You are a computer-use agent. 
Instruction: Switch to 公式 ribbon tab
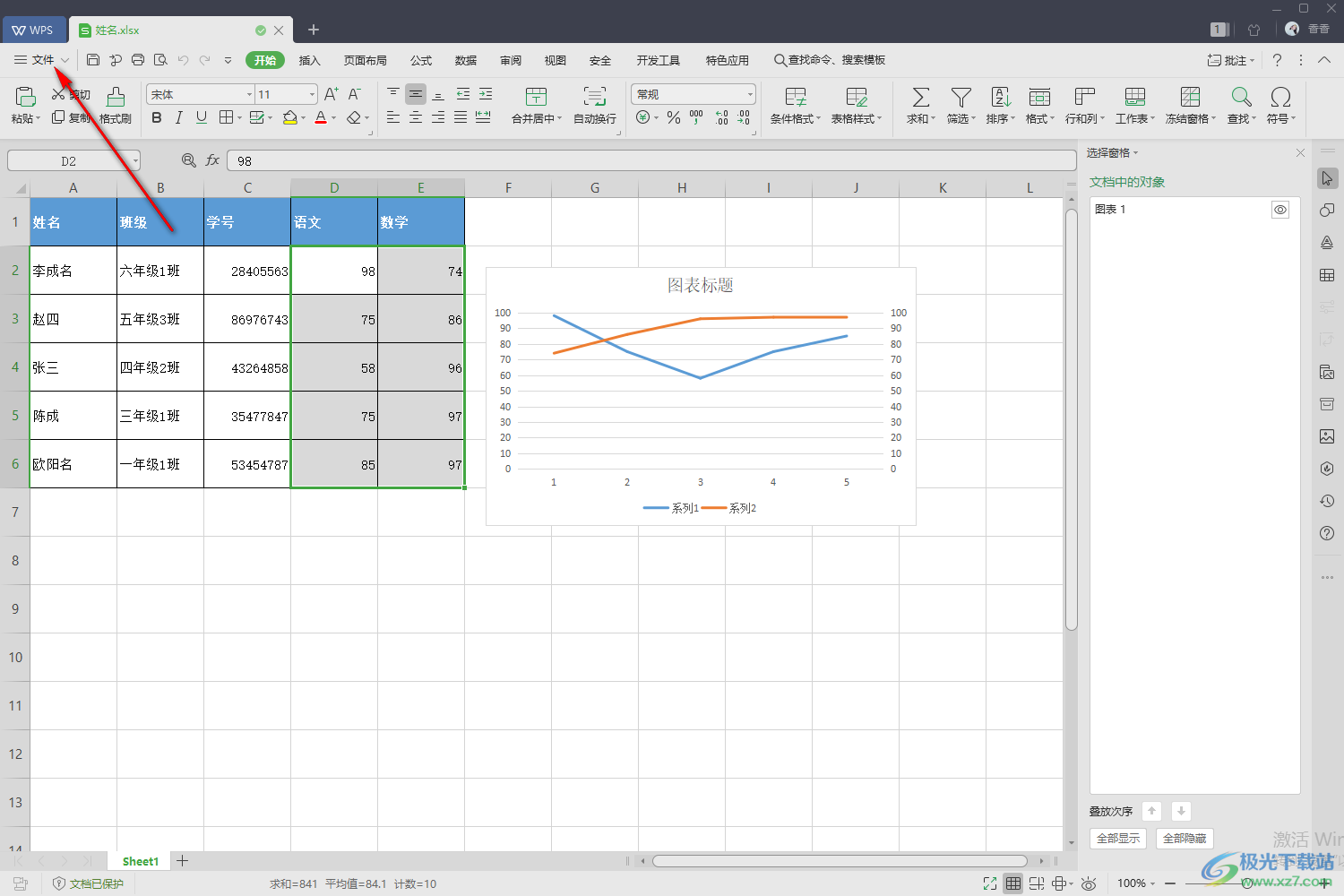421,60
